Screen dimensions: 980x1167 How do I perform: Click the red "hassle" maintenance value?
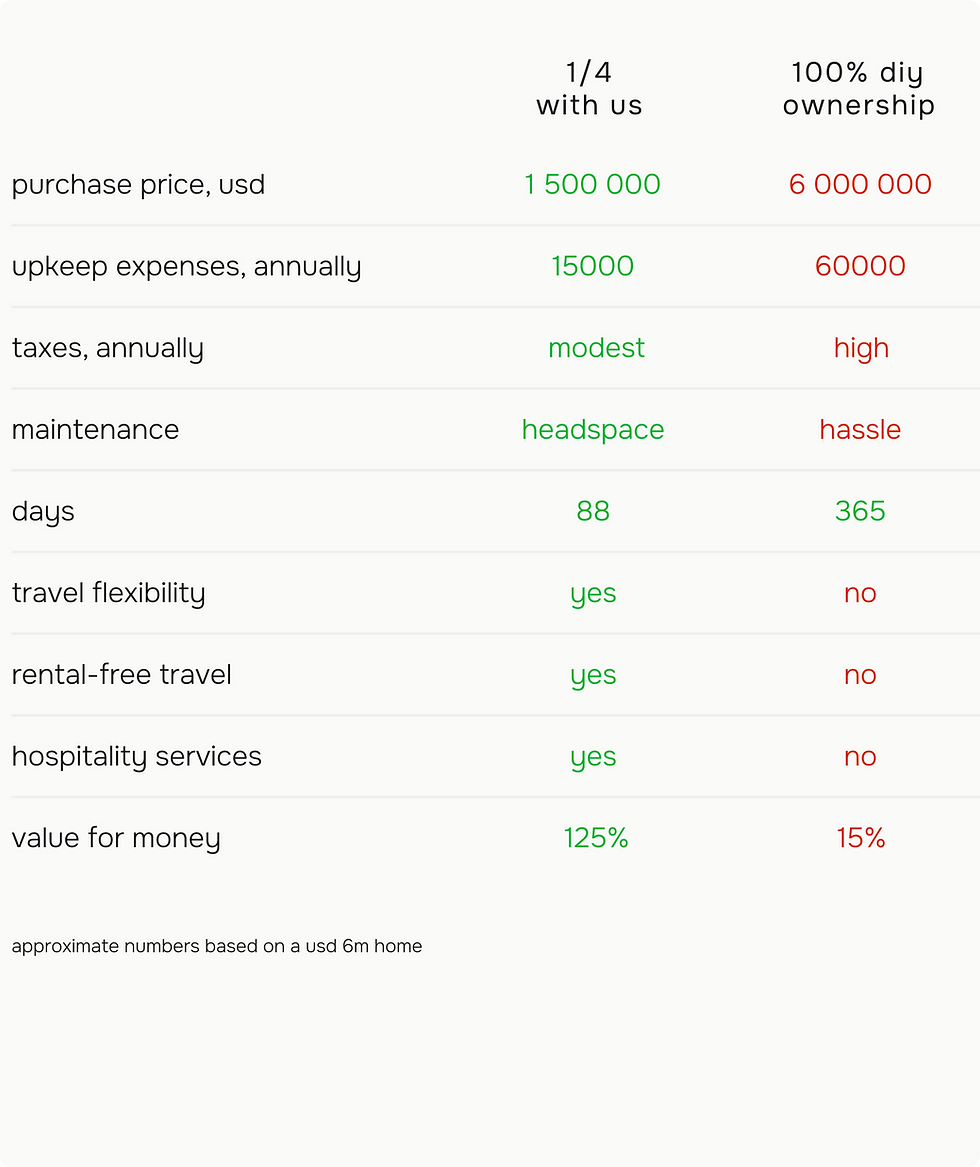(860, 430)
